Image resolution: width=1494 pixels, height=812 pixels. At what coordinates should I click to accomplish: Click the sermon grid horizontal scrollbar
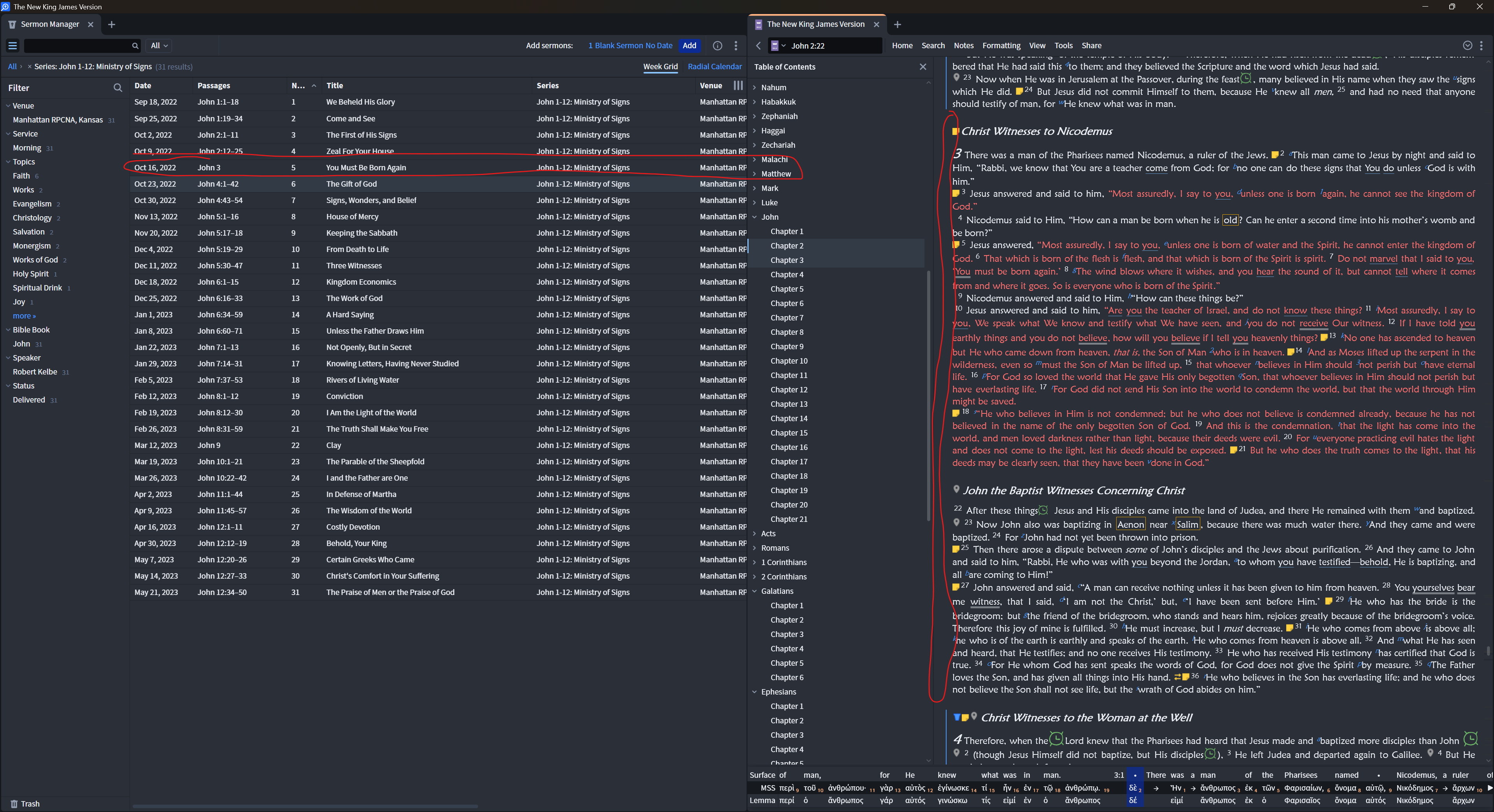[305, 806]
